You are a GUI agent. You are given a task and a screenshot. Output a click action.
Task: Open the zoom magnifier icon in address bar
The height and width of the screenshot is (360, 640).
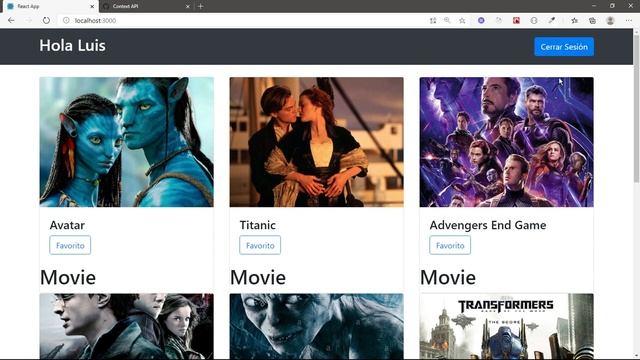447,20
